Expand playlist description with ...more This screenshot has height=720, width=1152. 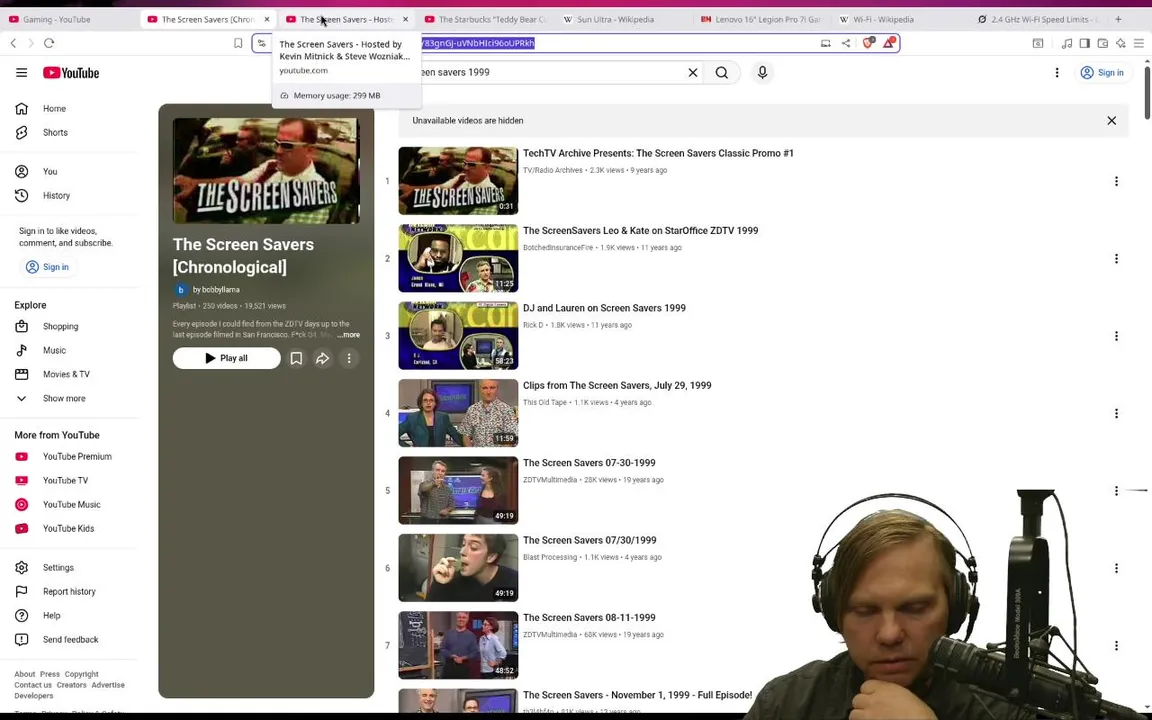coord(349,335)
